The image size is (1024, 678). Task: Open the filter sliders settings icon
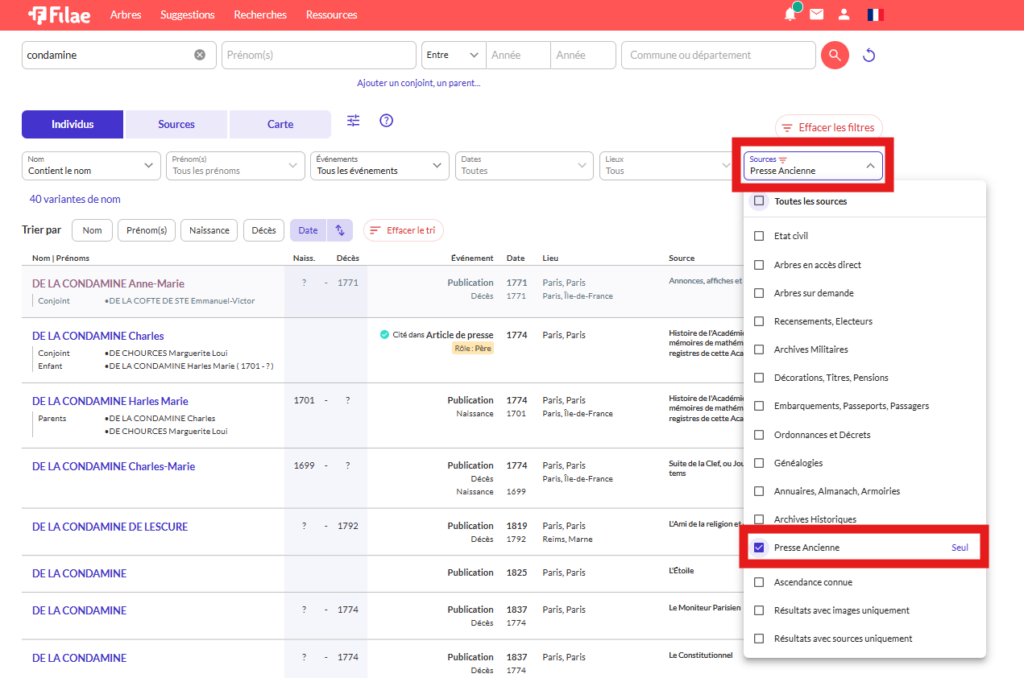pos(353,121)
